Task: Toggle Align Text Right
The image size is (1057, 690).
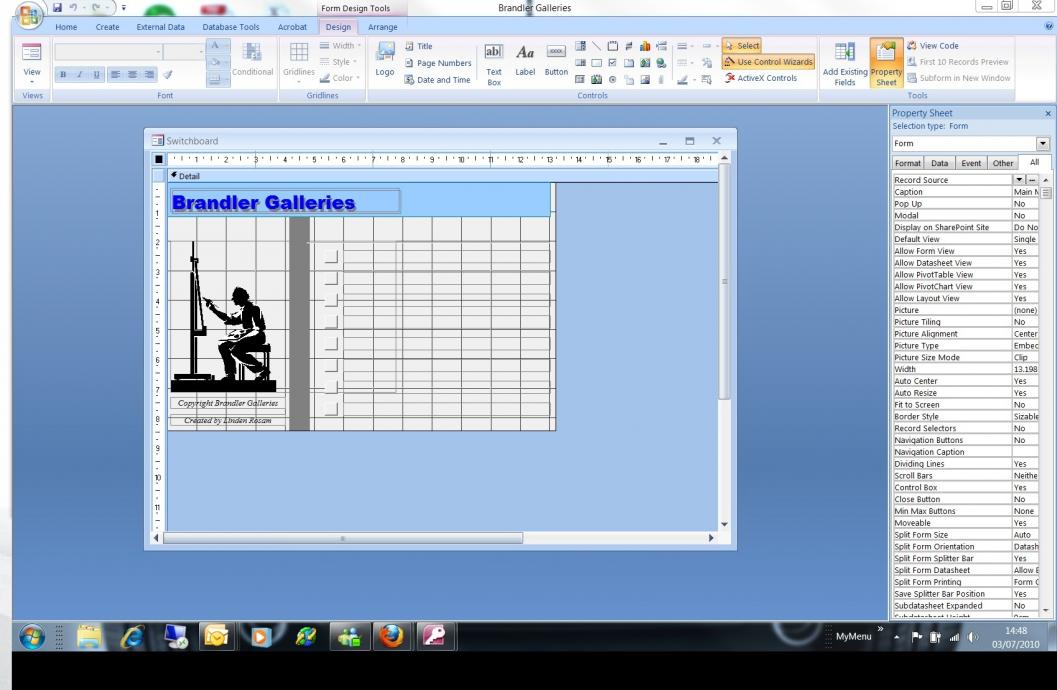Action: pos(149,75)
